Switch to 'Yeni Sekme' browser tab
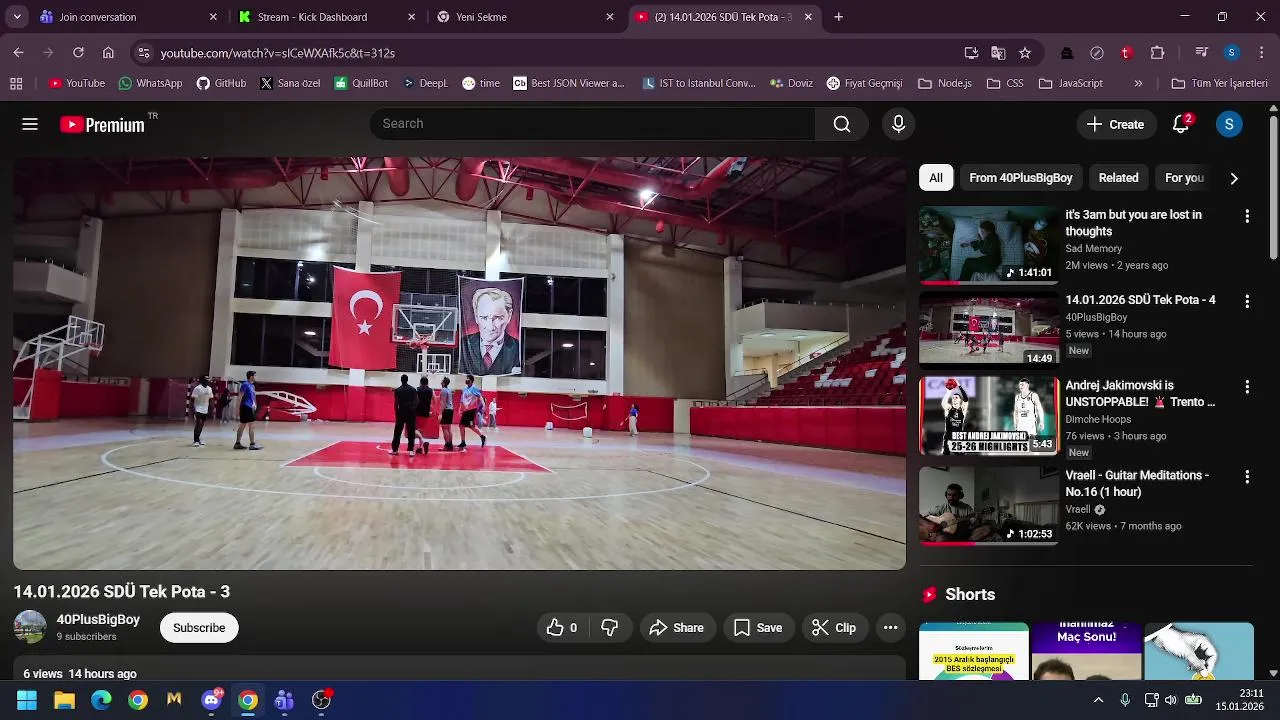This screenshot has width=1280, height=720. click(523, 17)
